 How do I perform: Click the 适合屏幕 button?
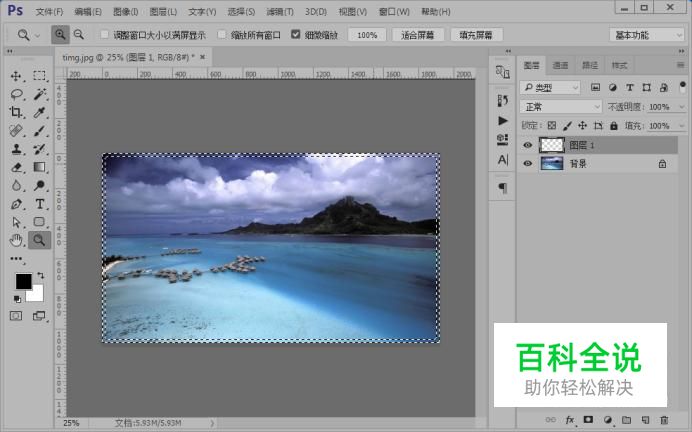(418, 34)
